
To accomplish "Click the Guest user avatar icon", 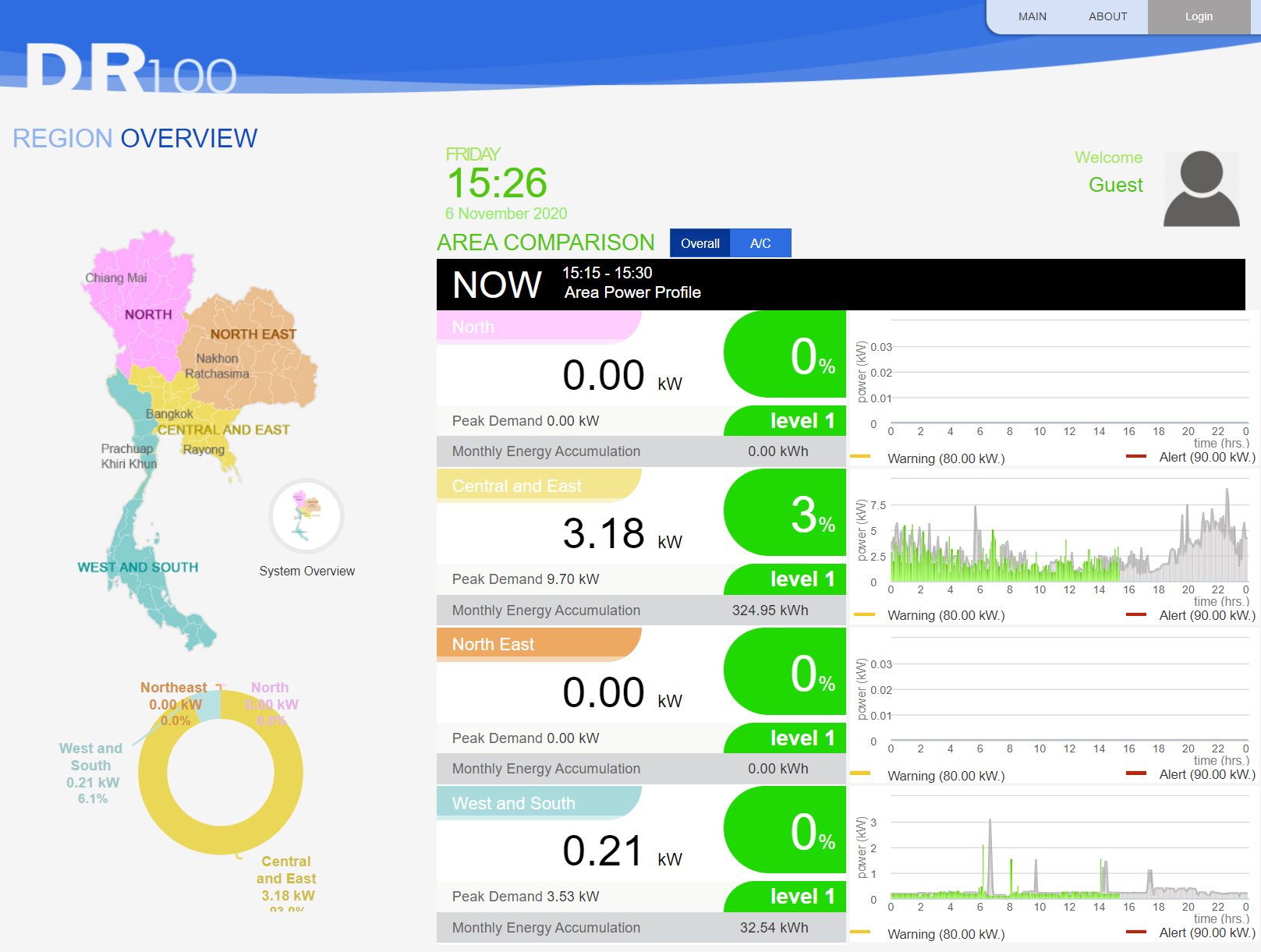I will [x=1201, y=189].
